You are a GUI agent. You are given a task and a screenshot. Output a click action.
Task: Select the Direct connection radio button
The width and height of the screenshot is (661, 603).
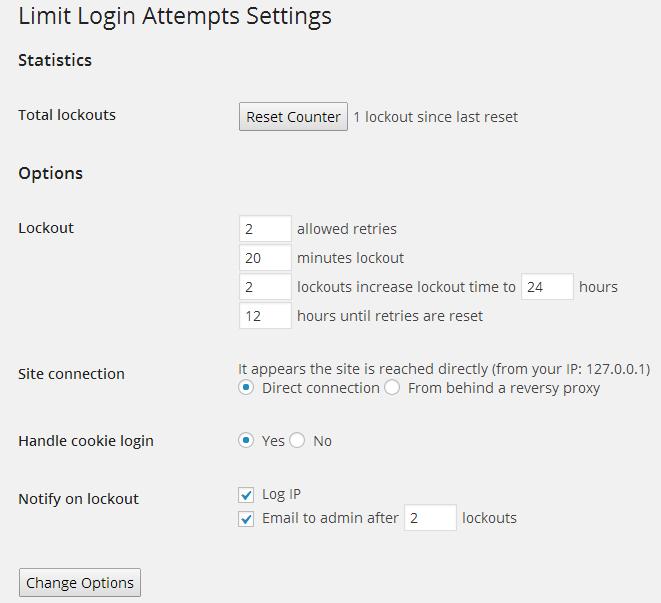247,388
